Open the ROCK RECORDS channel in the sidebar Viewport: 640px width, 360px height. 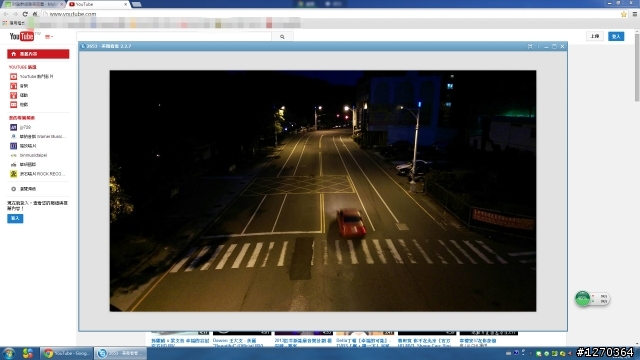point(42,174)
